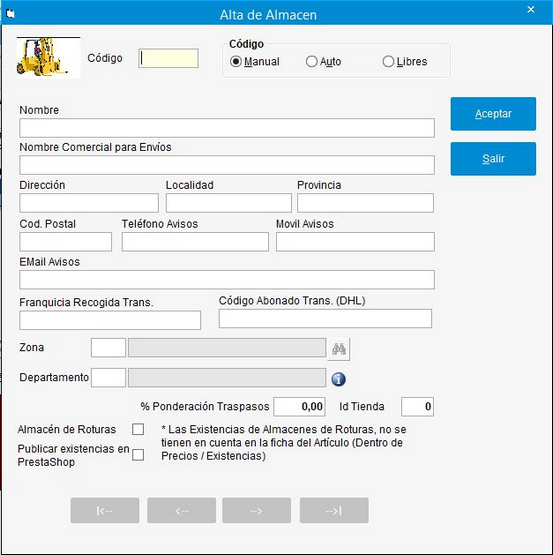This screenshot has height=555, width=553.
Task: Go to first record button |<--
Action: tap(105, 510)
